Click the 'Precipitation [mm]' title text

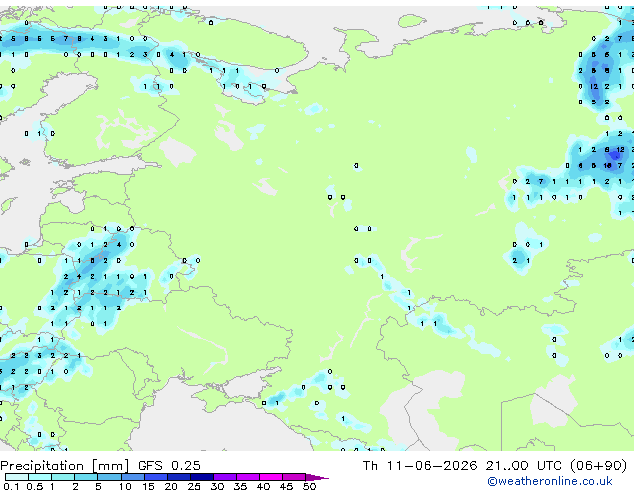click(x=64, y=466)
